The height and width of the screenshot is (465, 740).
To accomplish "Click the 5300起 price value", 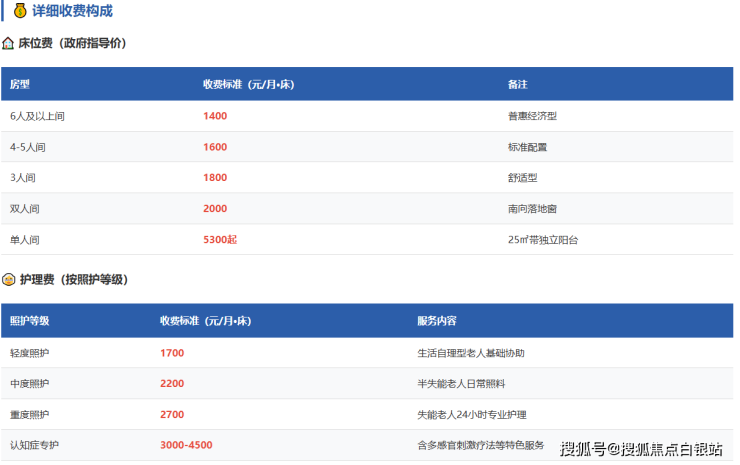I will pos(220,240).
